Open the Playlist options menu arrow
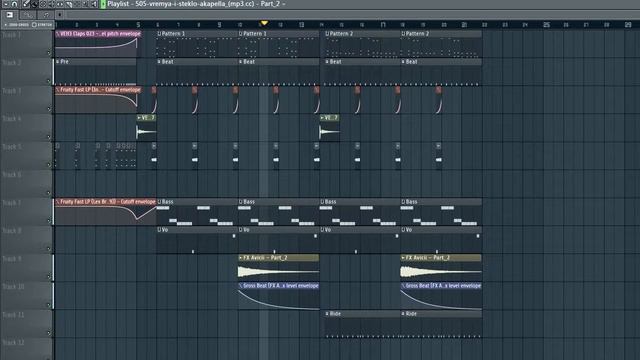 pyautogui.click(x=6, y=4)
